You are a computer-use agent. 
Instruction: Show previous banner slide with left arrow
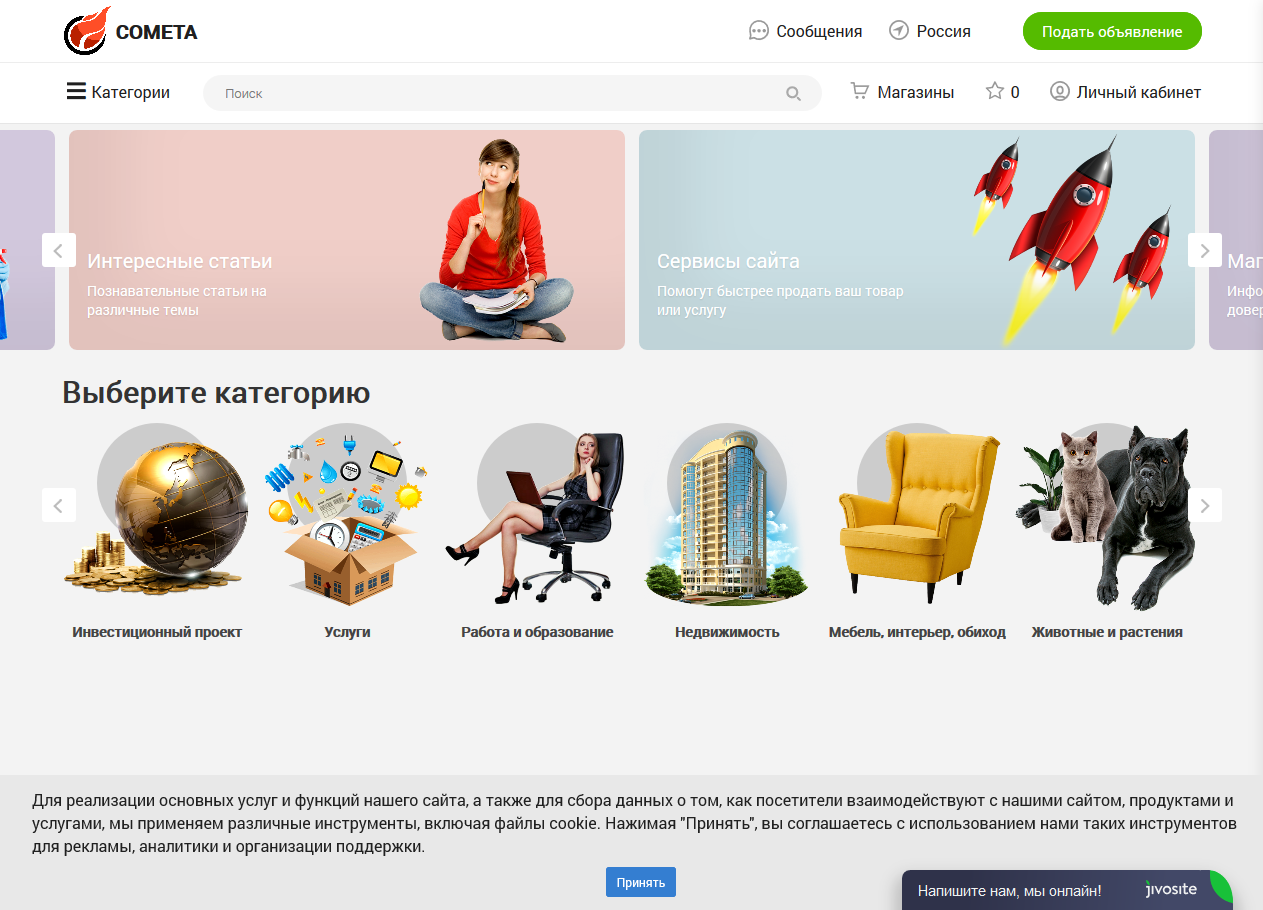pos(59,250)
